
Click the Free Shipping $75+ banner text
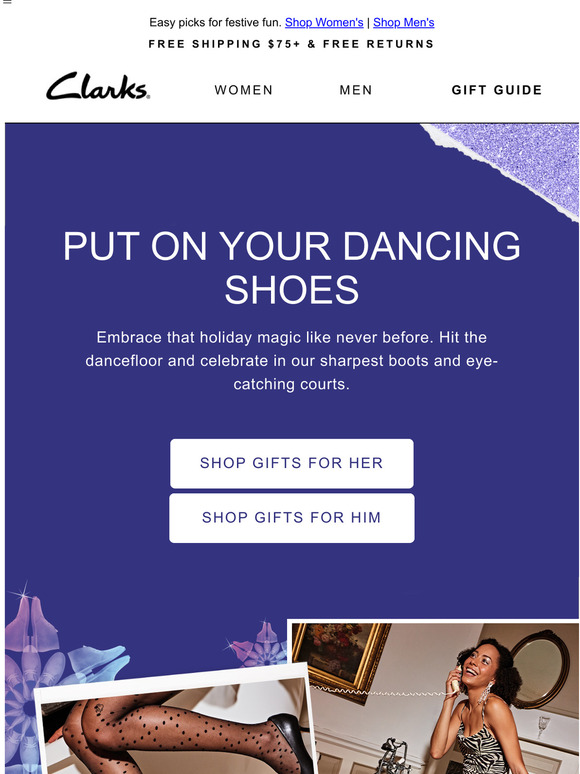click(x=291, y=44)
